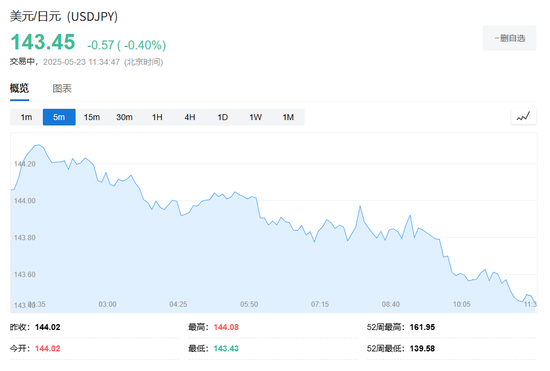Click the 52周最低 139.58 value
This screenshot has width=550, height=371.
(x=422, y=349)
